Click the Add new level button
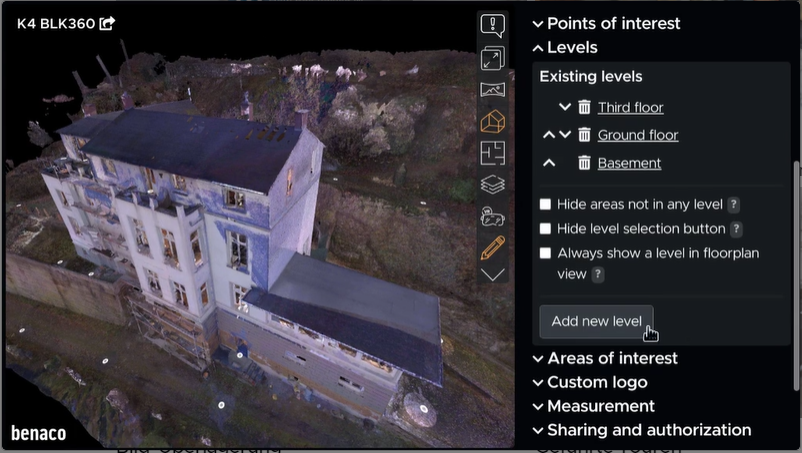 click(x=596, y=322)
